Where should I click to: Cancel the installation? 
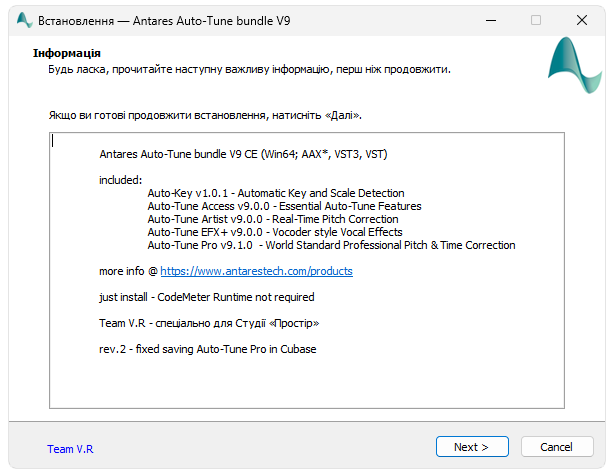[556, 447]
